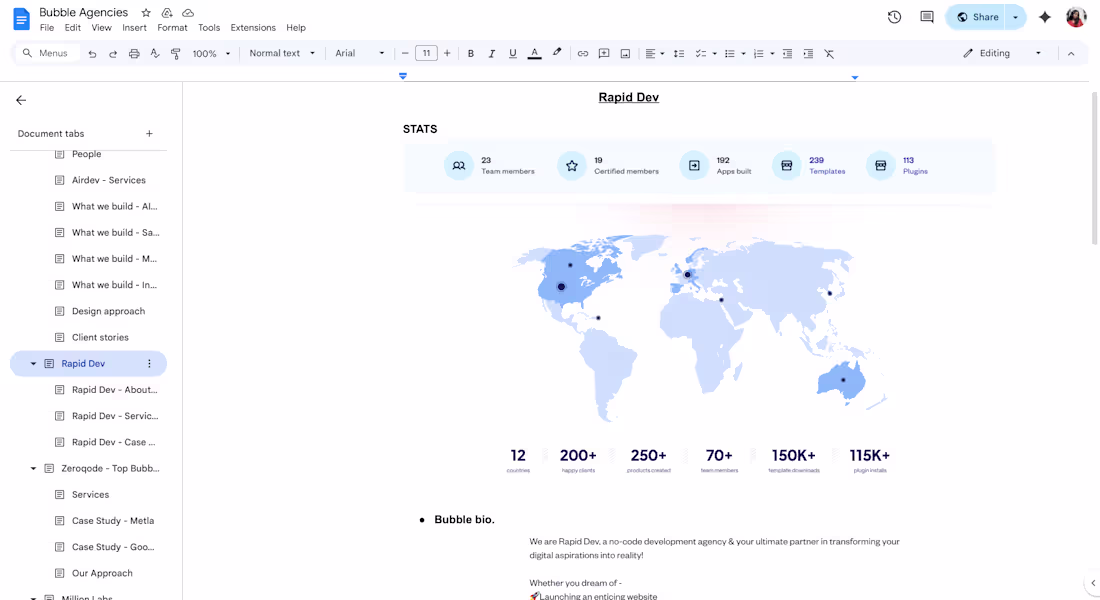This screenshot has height=600, width=1100.
Task: Open the Tools menu
Action: click(209, 28)
